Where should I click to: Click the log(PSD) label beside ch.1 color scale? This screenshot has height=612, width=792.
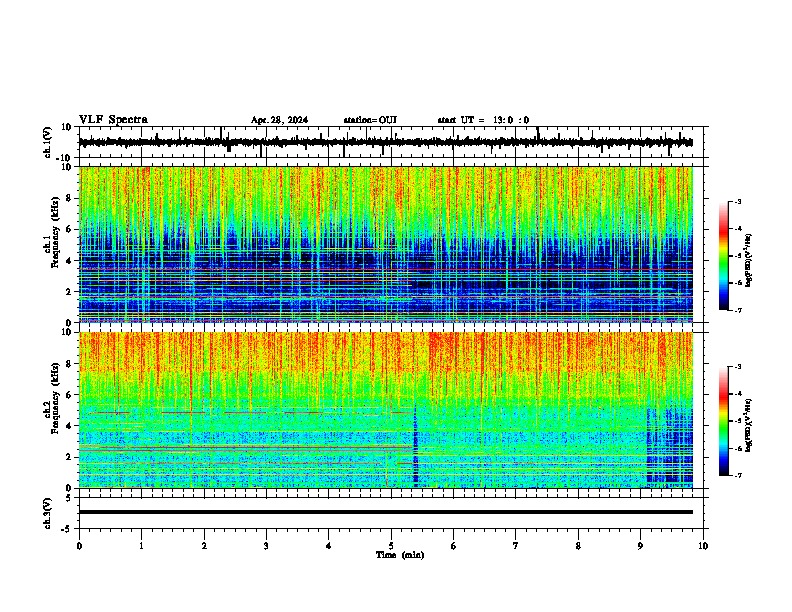click(x=749, y=260)
